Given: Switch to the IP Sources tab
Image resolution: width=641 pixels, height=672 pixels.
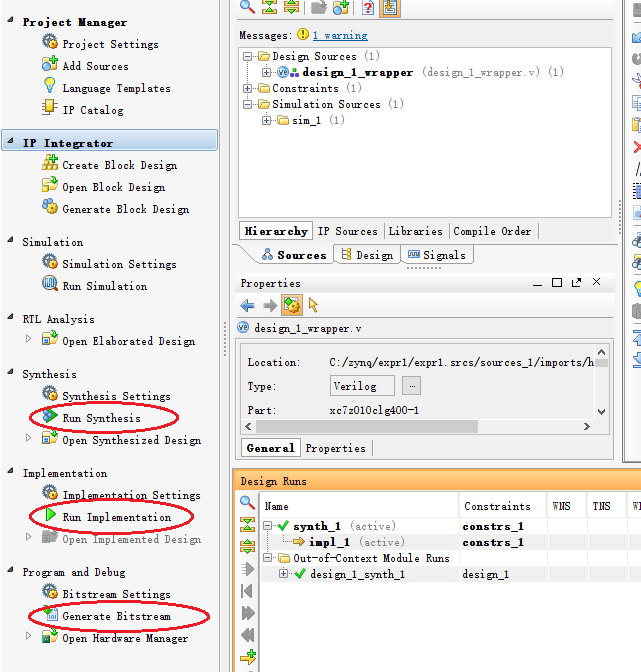Looking at the screenshot, I should tap(347, 231).
